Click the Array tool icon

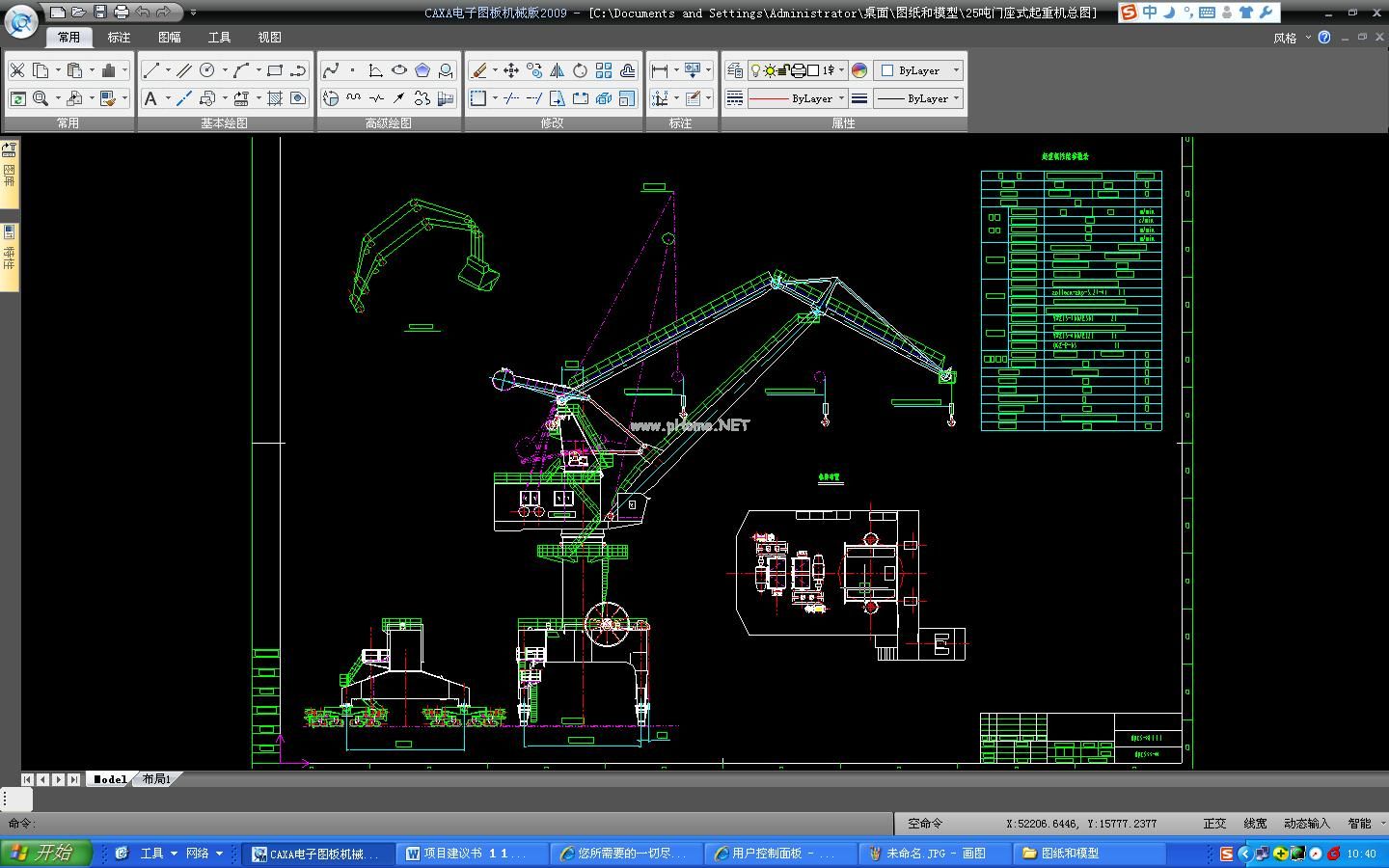click(604, 70)
